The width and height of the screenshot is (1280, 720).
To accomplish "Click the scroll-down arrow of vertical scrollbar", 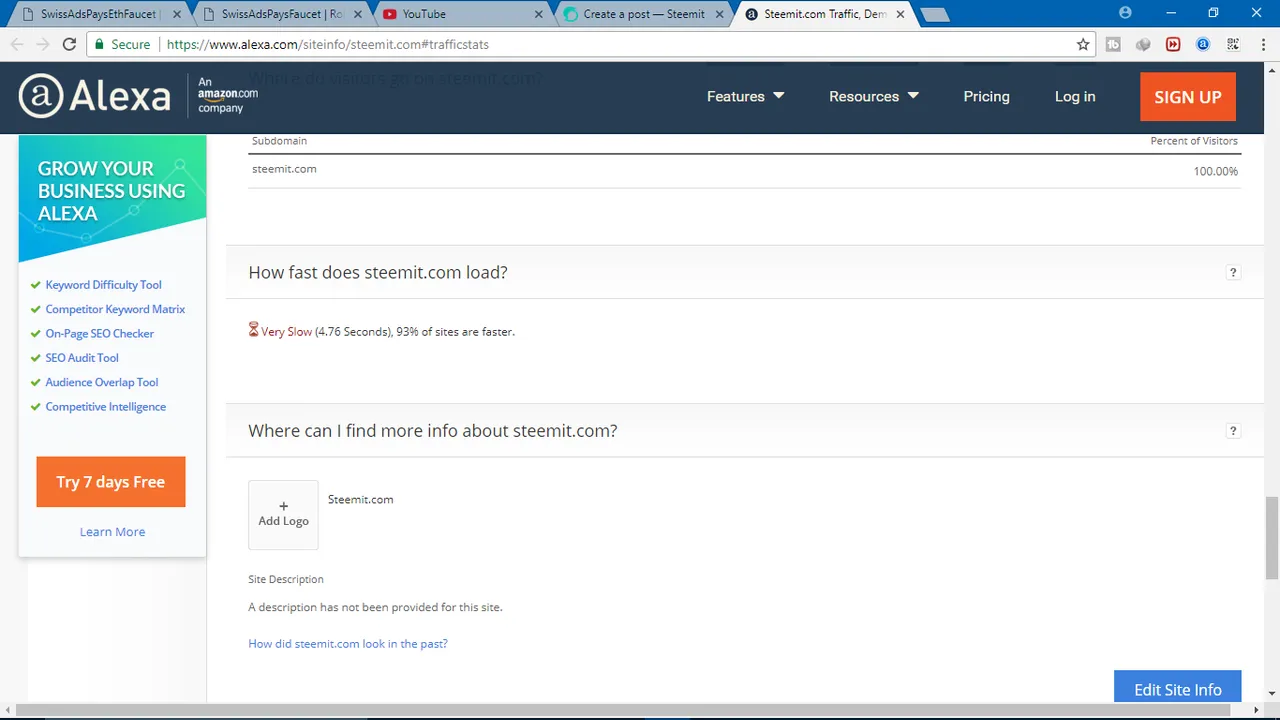I will point(1271,693).
